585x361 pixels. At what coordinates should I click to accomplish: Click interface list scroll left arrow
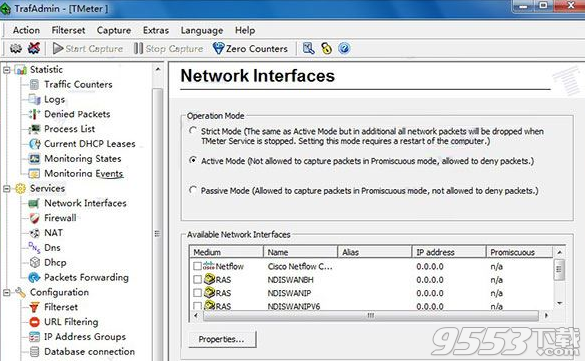(x=196, y=316)
